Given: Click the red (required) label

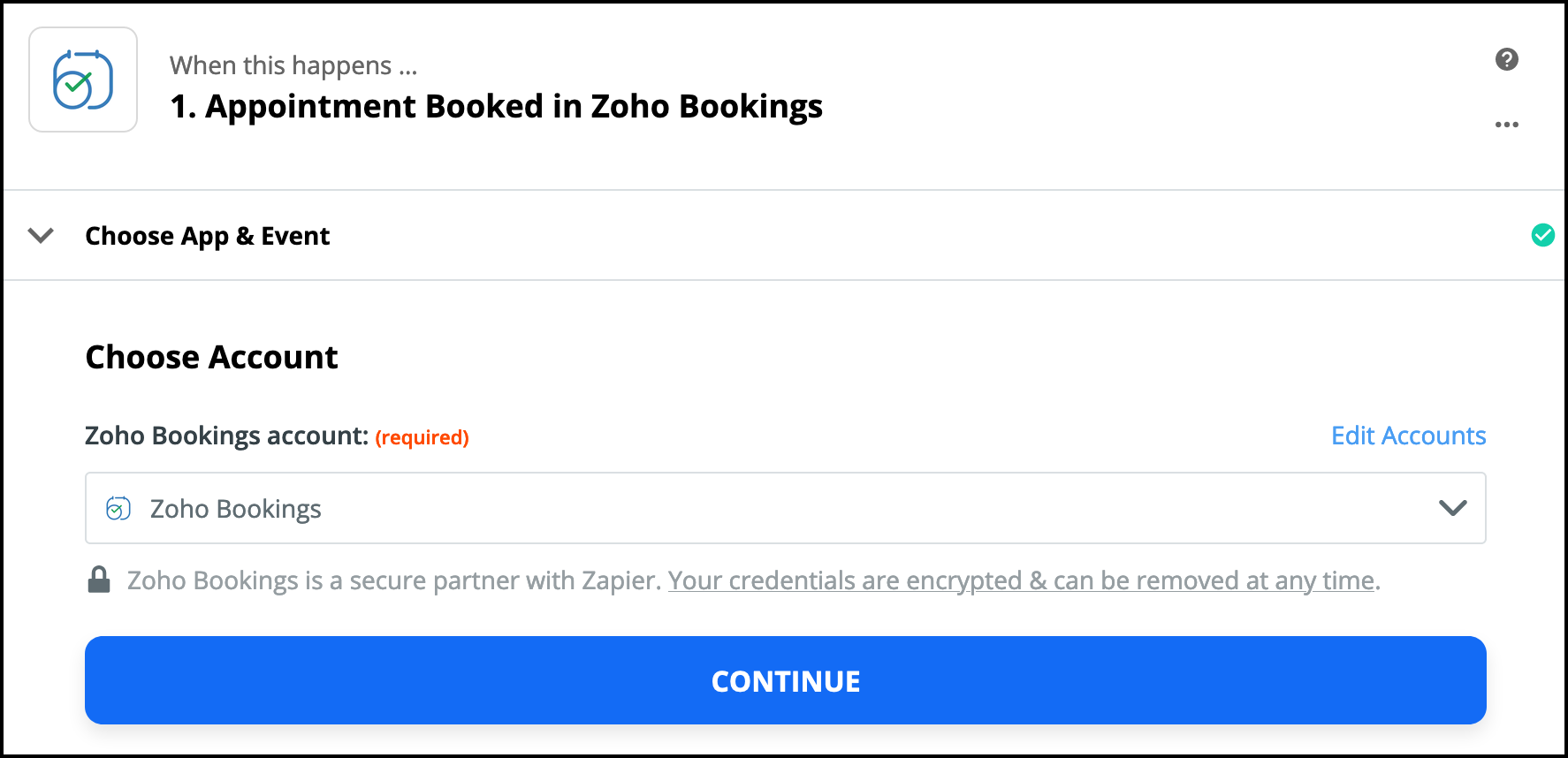Looking at the screenshot, I should coord(422,437).
